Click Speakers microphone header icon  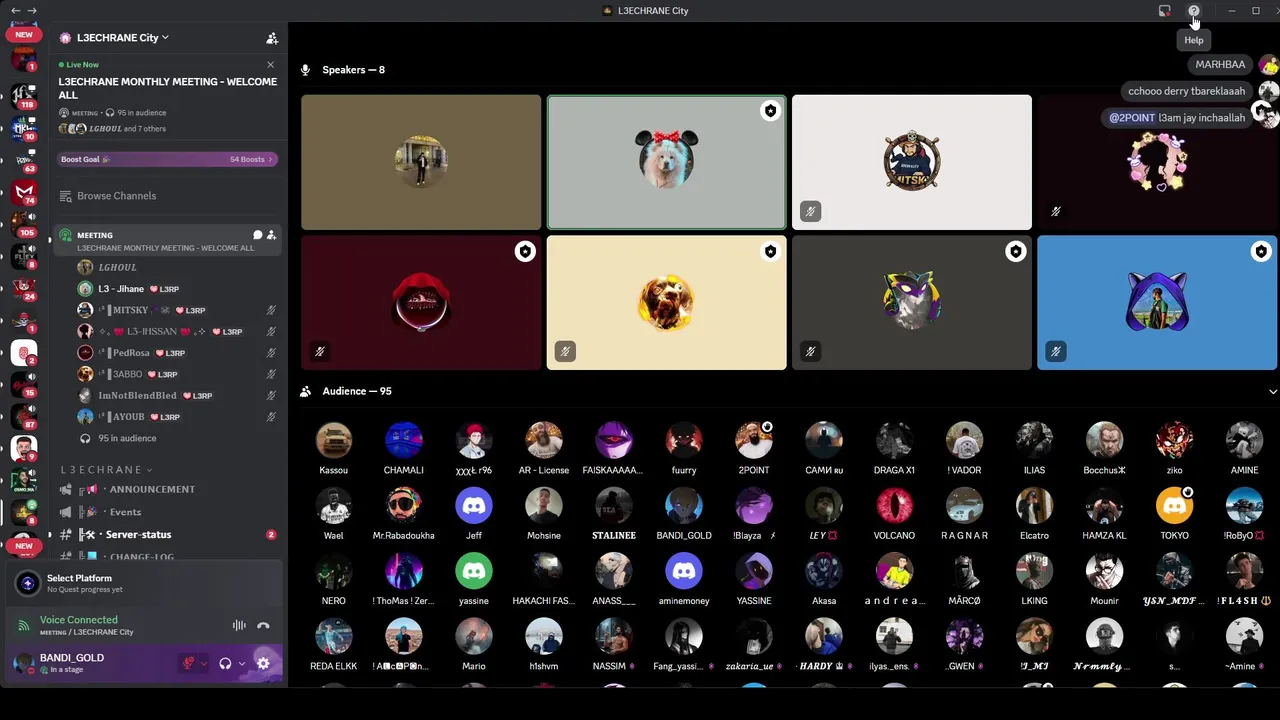(x=306, y=70)
